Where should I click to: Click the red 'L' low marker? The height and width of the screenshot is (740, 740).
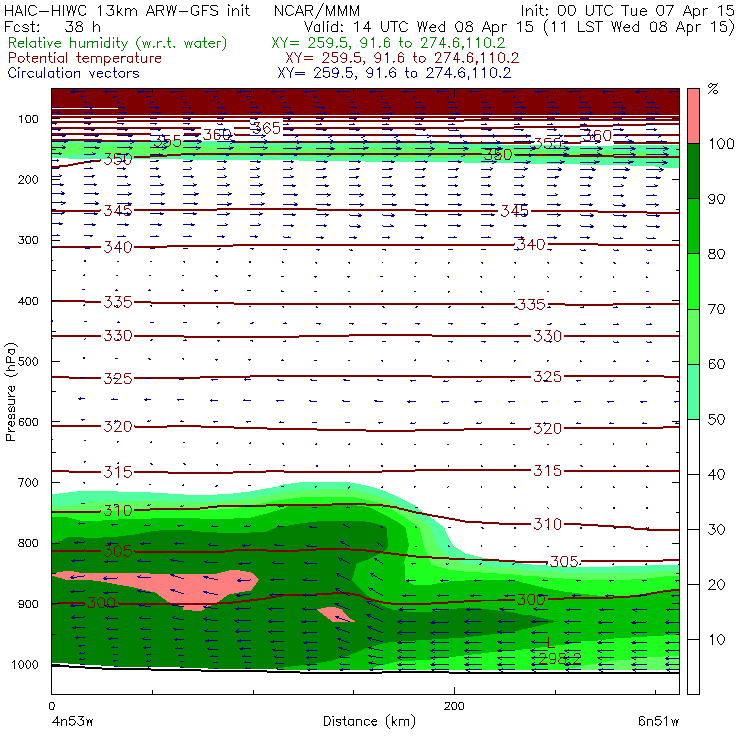coord(550,642)
